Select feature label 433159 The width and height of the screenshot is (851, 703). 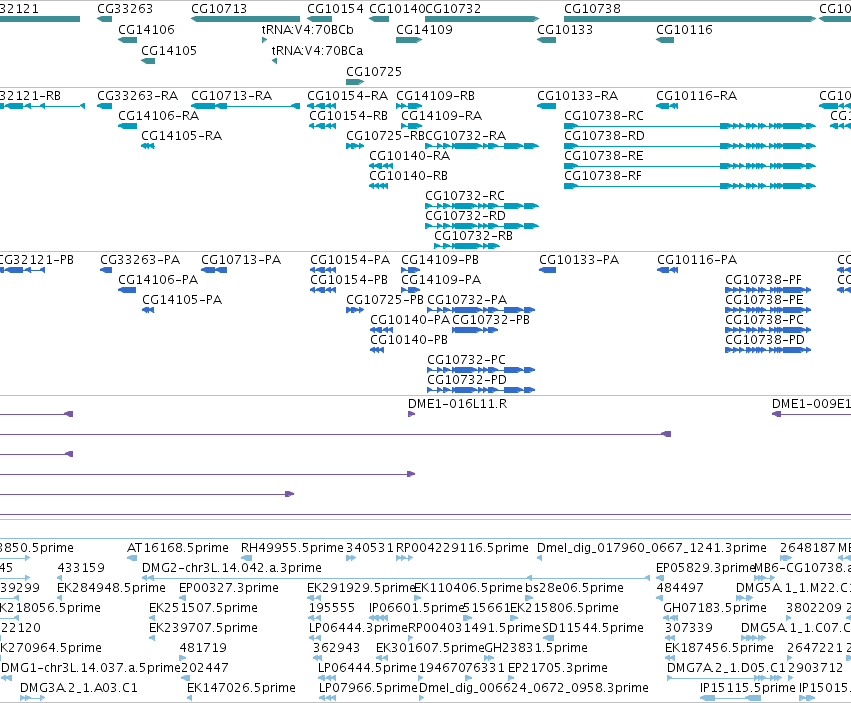pos(81,568)
